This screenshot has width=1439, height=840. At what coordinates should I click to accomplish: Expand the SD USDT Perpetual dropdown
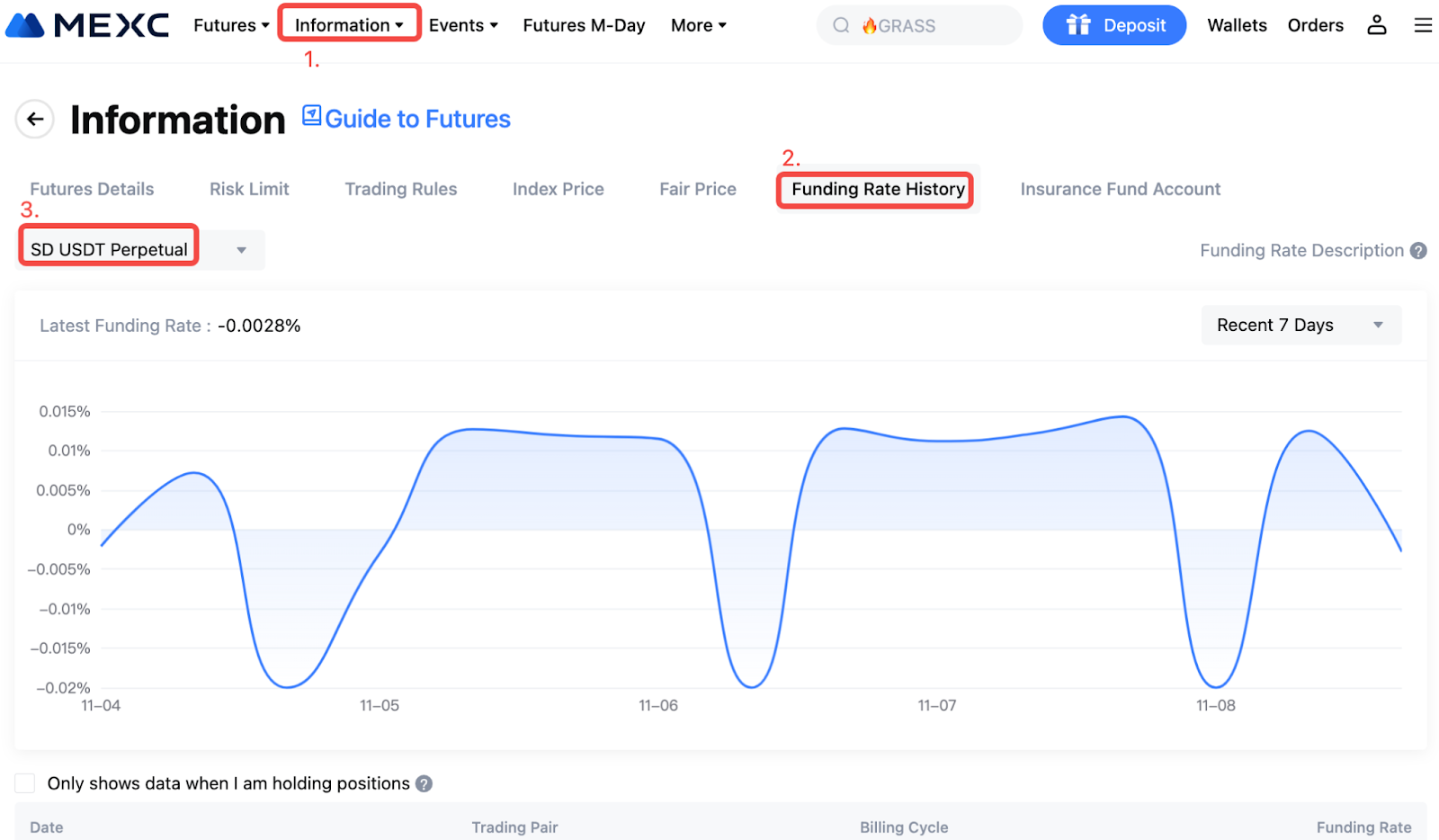241,250
